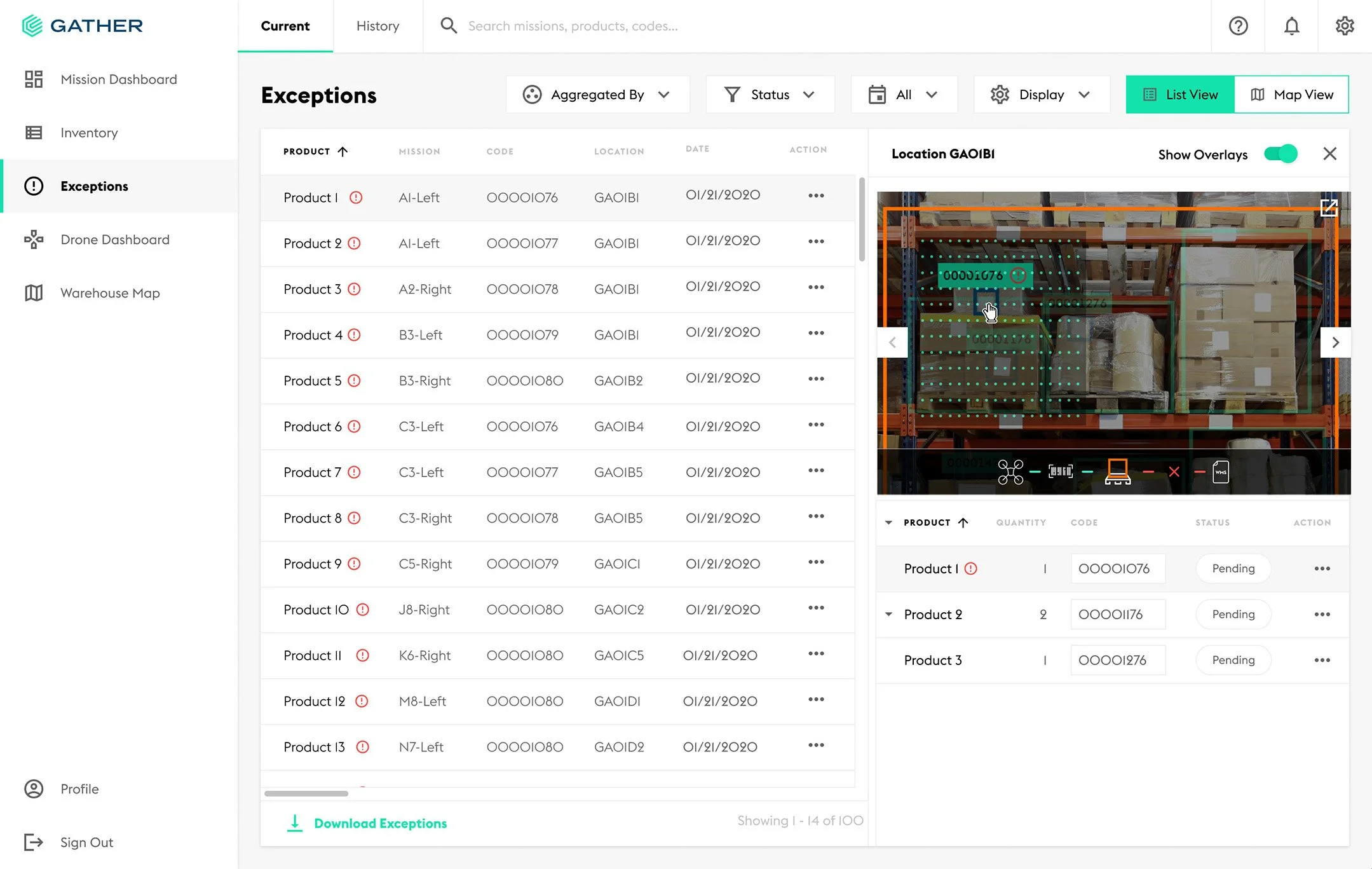Viewport: 1372px width, 869px height.
Task: Open Drone Dashboard from sidebar
Action: 114,240
